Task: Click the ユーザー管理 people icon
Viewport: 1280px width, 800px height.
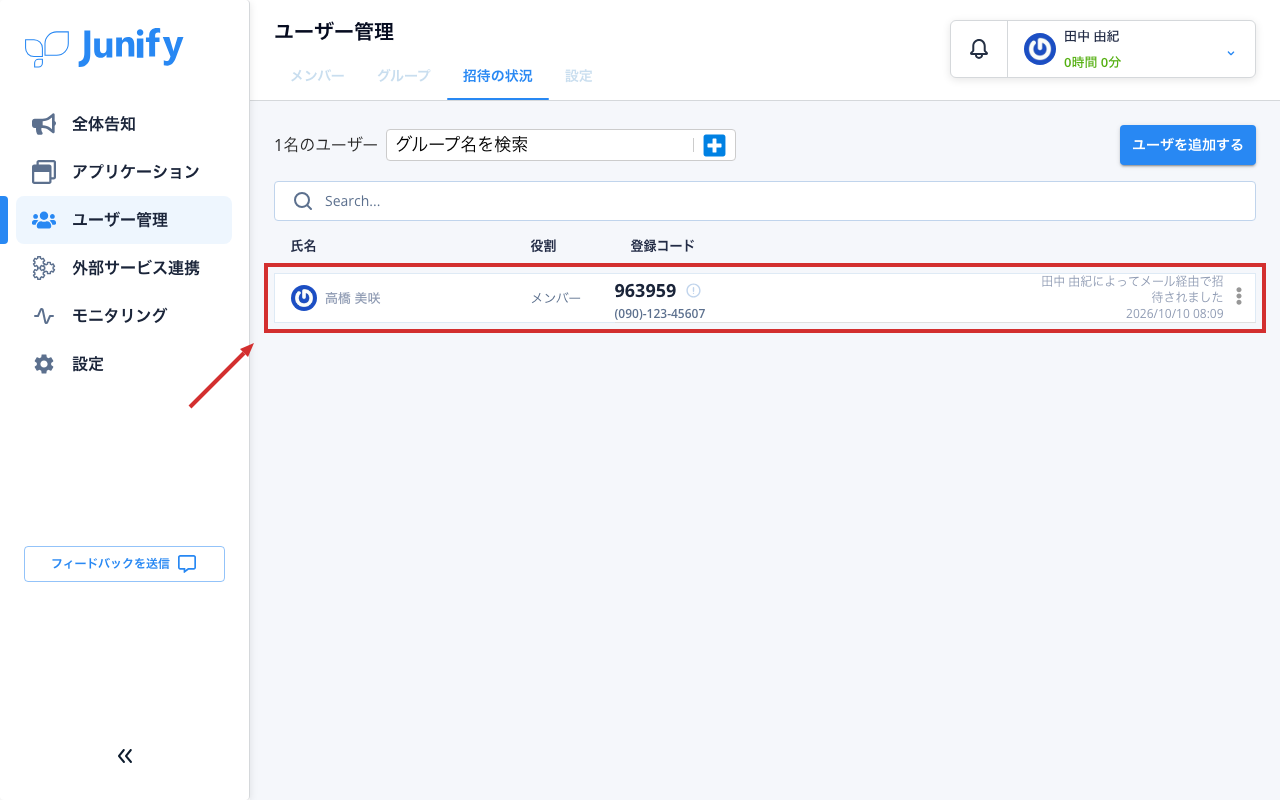Action: tap(44, 220)
